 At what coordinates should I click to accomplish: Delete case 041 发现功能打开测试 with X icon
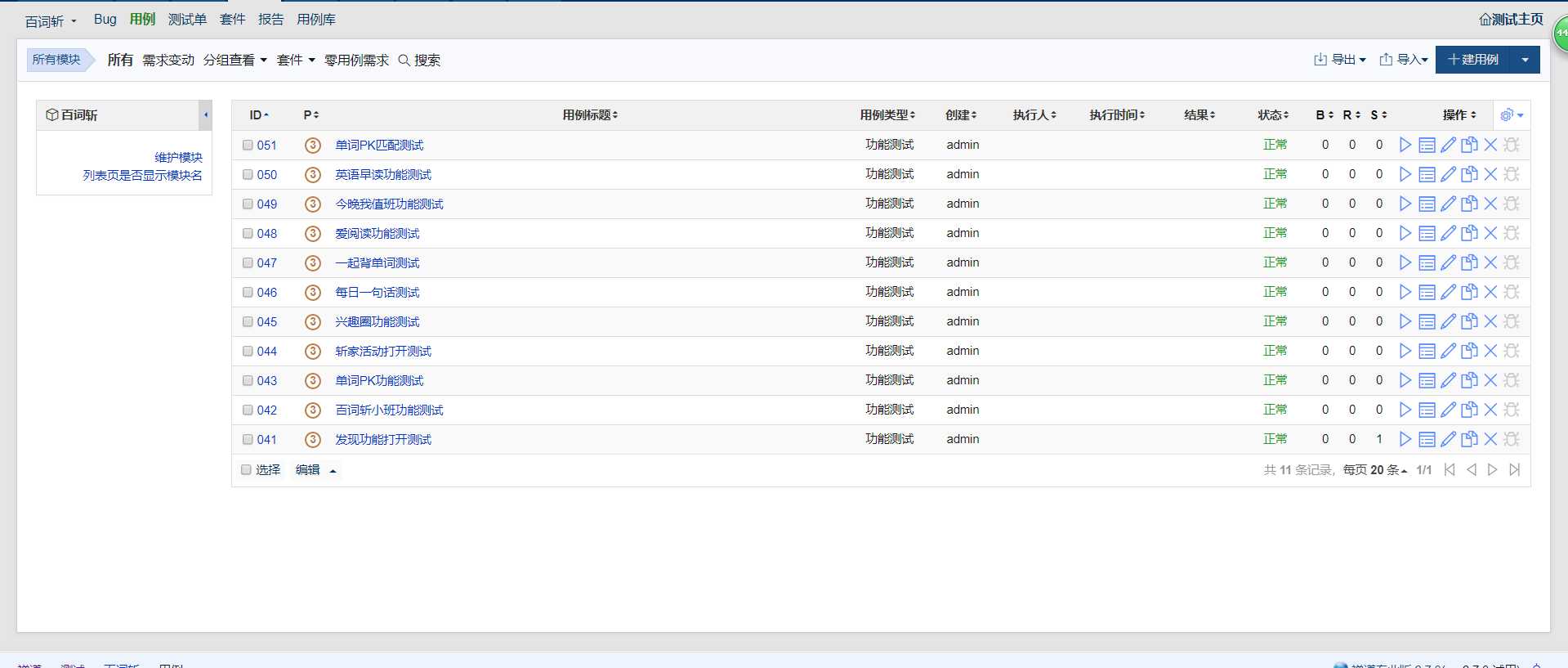tap(1490, 439)
